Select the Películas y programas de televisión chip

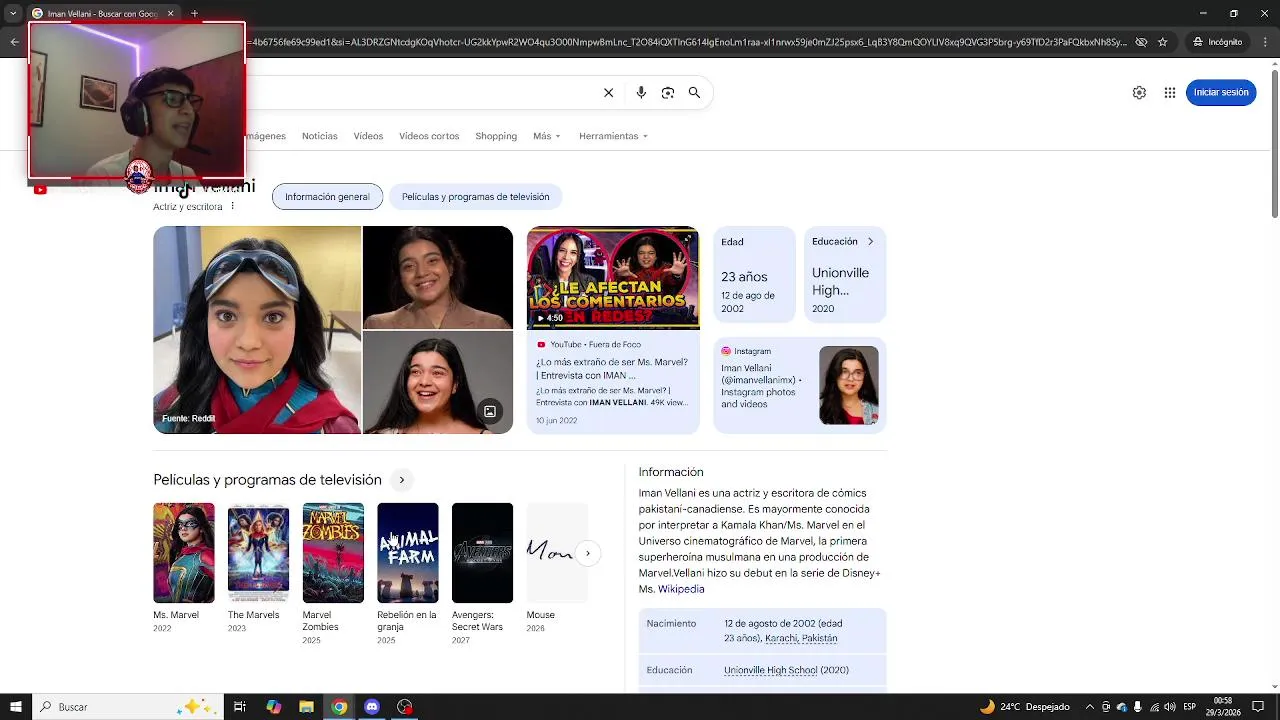click(476, 197)
